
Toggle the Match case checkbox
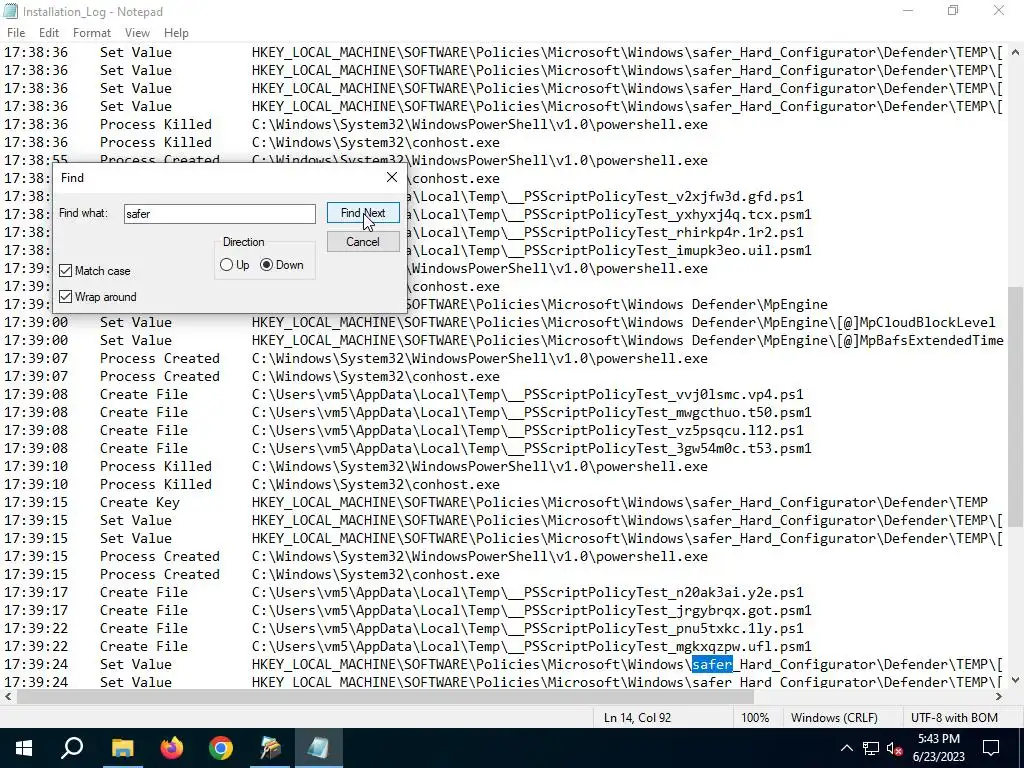[95, 270]
